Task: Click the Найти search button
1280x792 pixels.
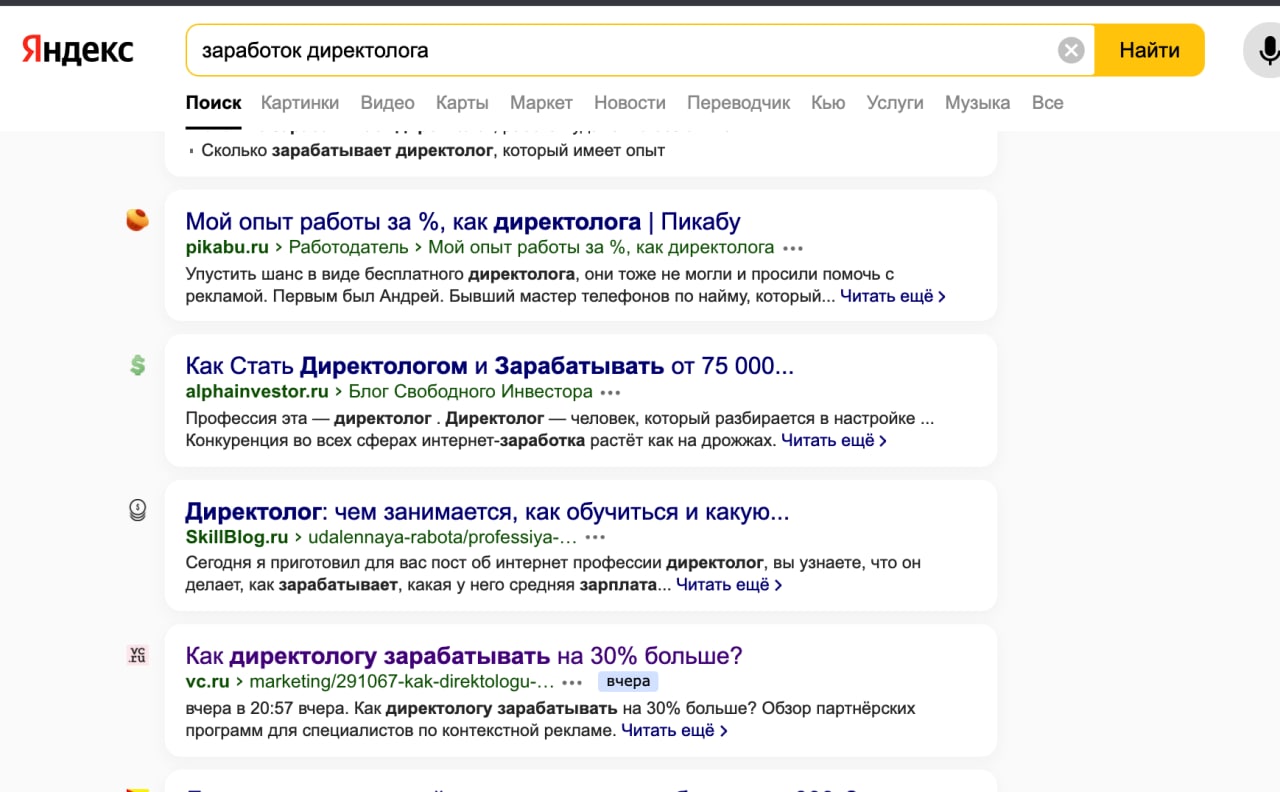Action: coord(1149,50)
